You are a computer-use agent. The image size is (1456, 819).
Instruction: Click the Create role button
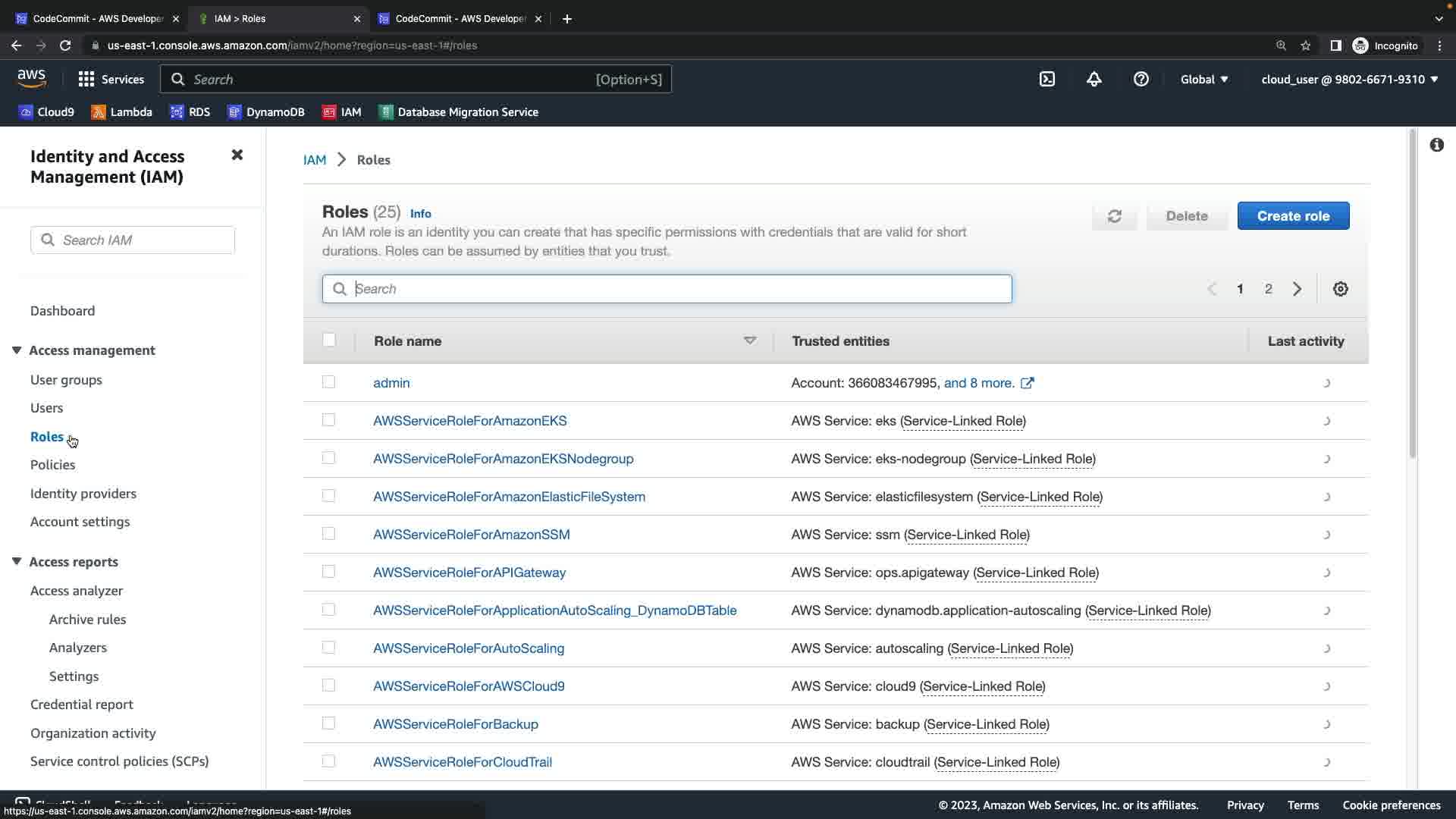(x=1293, y=216)
